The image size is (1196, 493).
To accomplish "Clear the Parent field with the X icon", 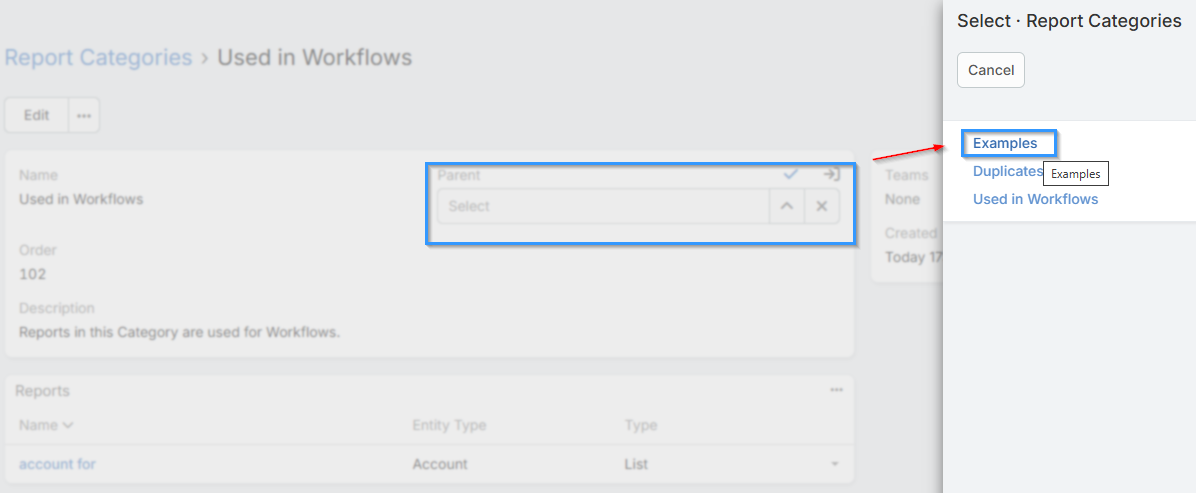I will point(821,206).
